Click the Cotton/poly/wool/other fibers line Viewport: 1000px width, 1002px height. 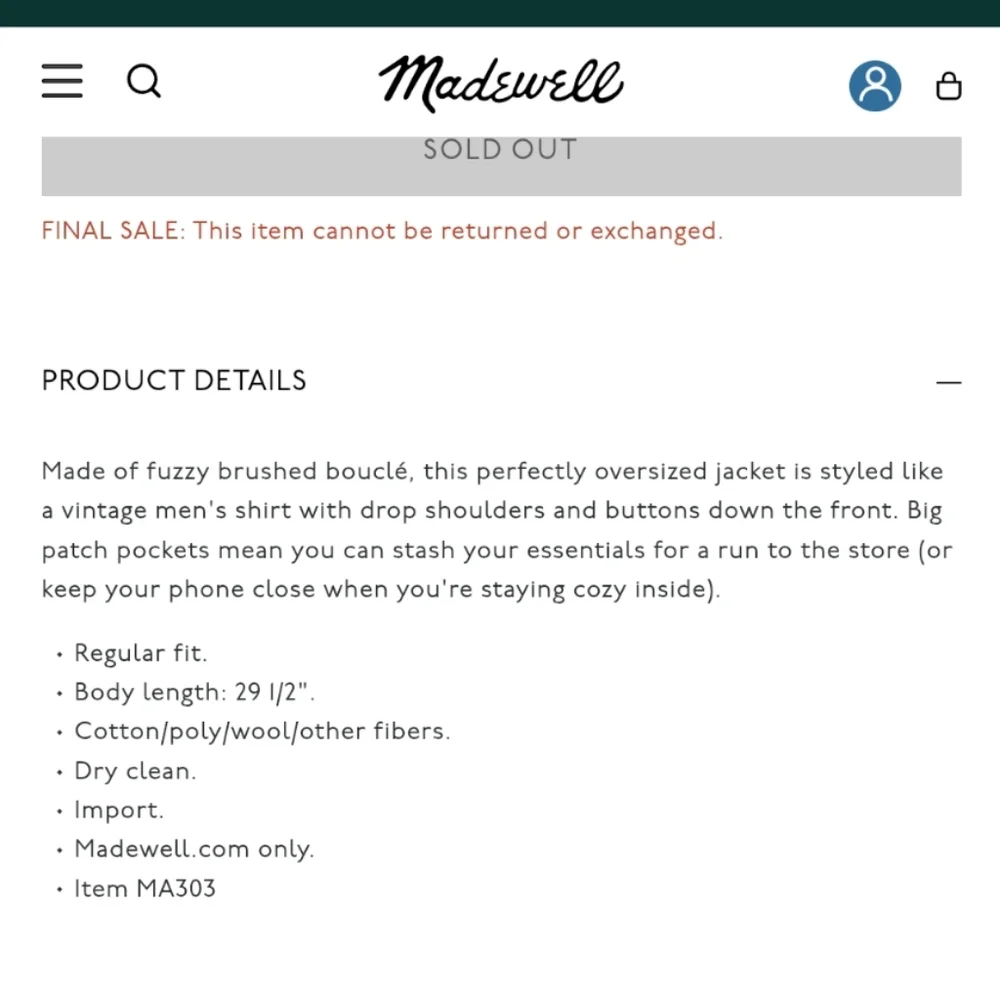tap(262, 732)
